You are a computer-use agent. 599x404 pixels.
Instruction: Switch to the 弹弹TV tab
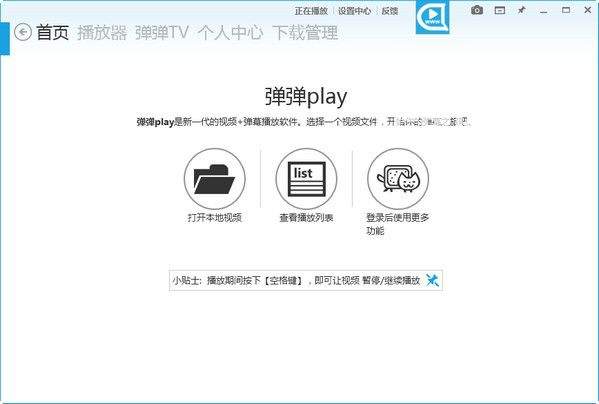coord(162,32)
